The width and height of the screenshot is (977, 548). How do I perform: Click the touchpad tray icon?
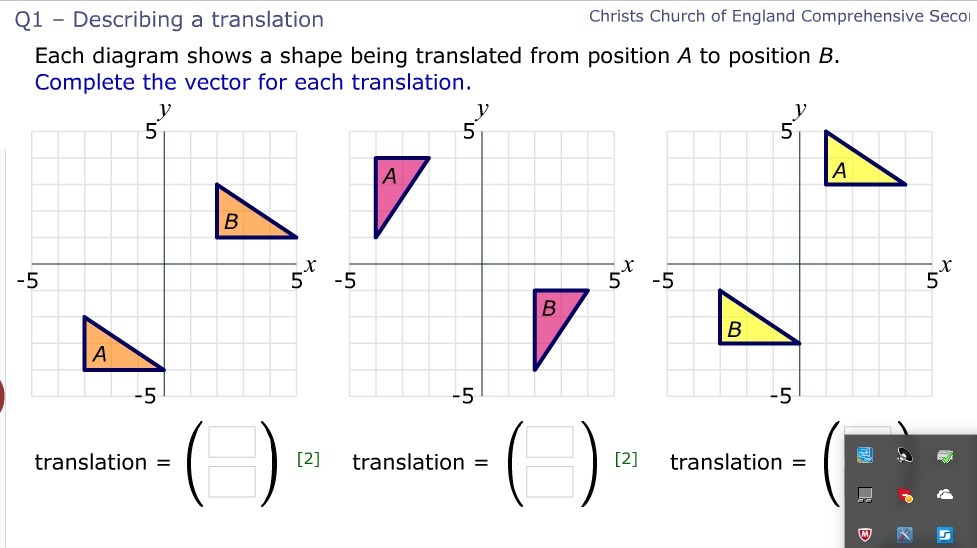pos(865,495)
